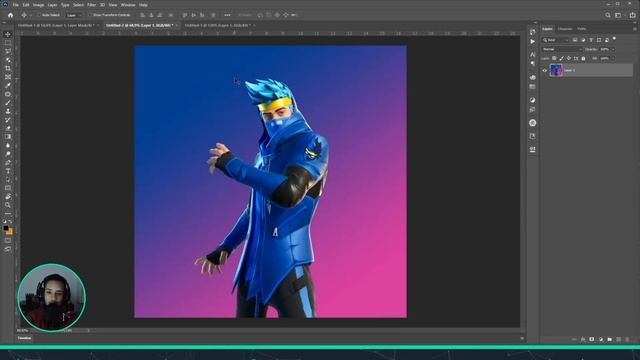The height and width of the screenshot is (360, 640).
Task: Select the Spot Healing Brush tool
Action: 8,94
